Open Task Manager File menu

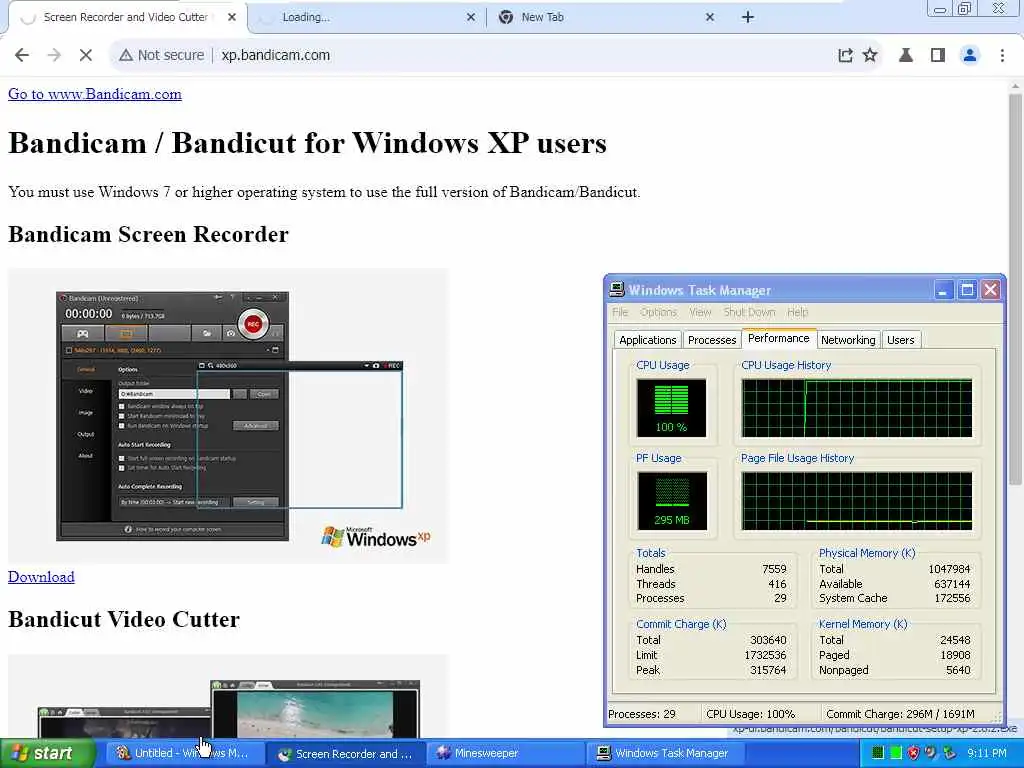620,312
